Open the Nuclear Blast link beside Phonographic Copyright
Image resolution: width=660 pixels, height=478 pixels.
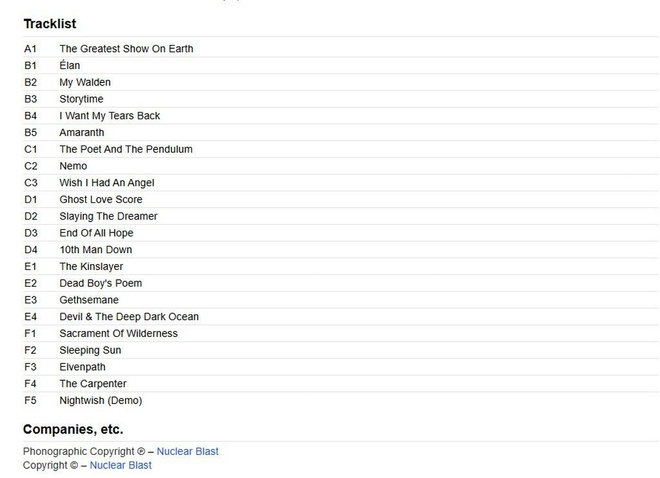coord(187,451)
